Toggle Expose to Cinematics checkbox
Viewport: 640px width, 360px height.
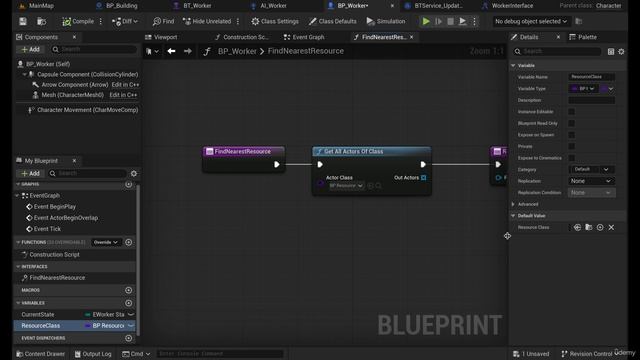[x=571, y=158]
